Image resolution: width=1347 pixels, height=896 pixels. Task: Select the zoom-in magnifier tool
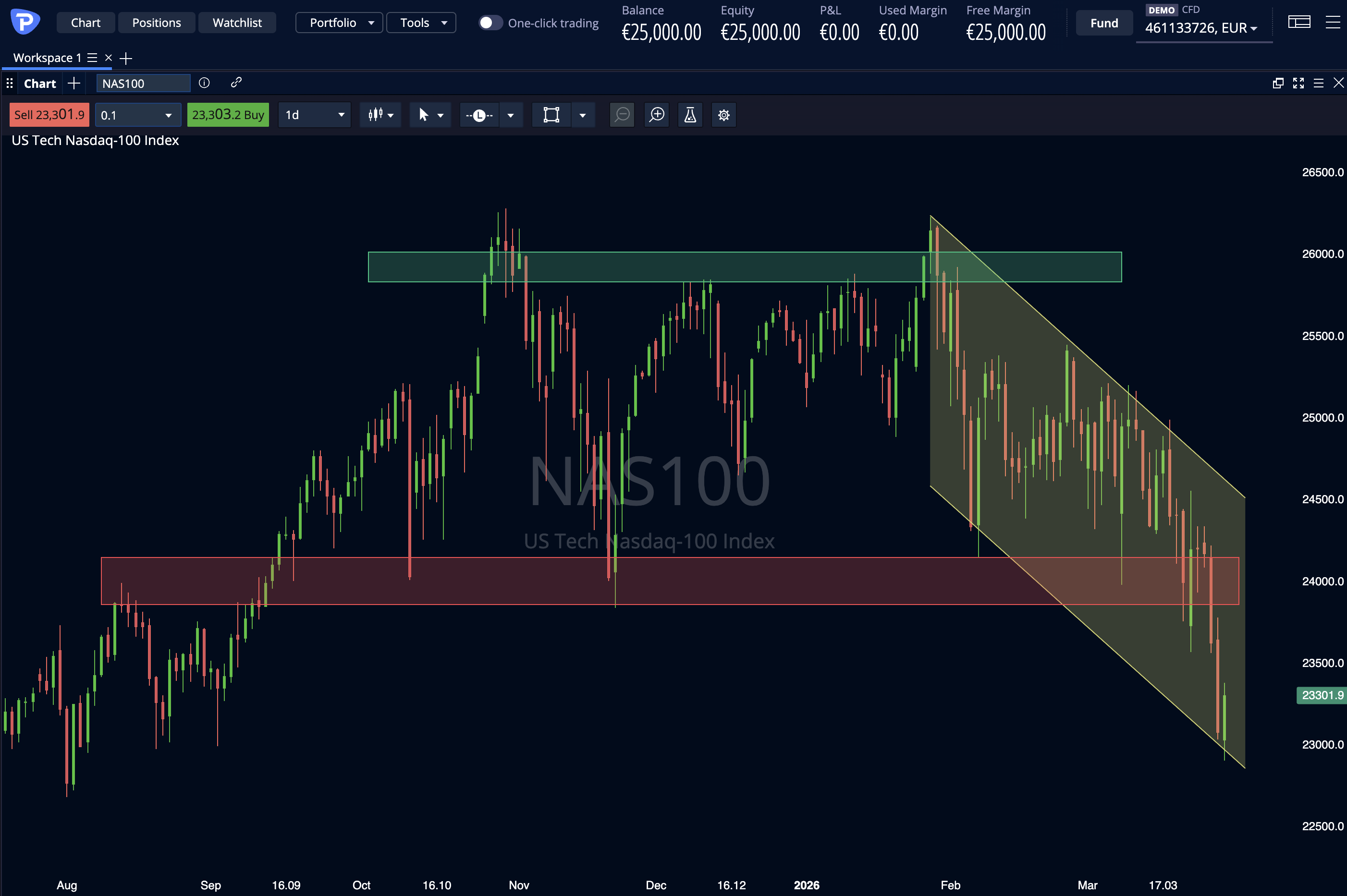point(656,114)
